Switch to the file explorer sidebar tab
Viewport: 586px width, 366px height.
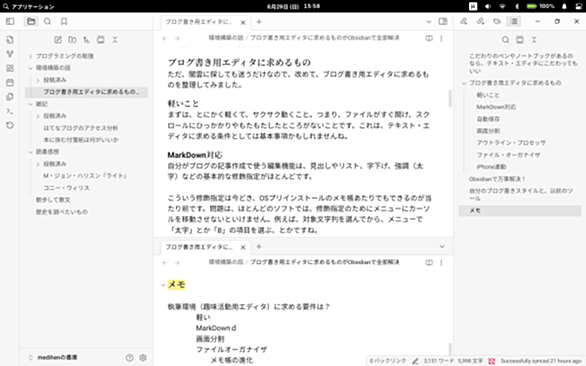pos(31,21)
